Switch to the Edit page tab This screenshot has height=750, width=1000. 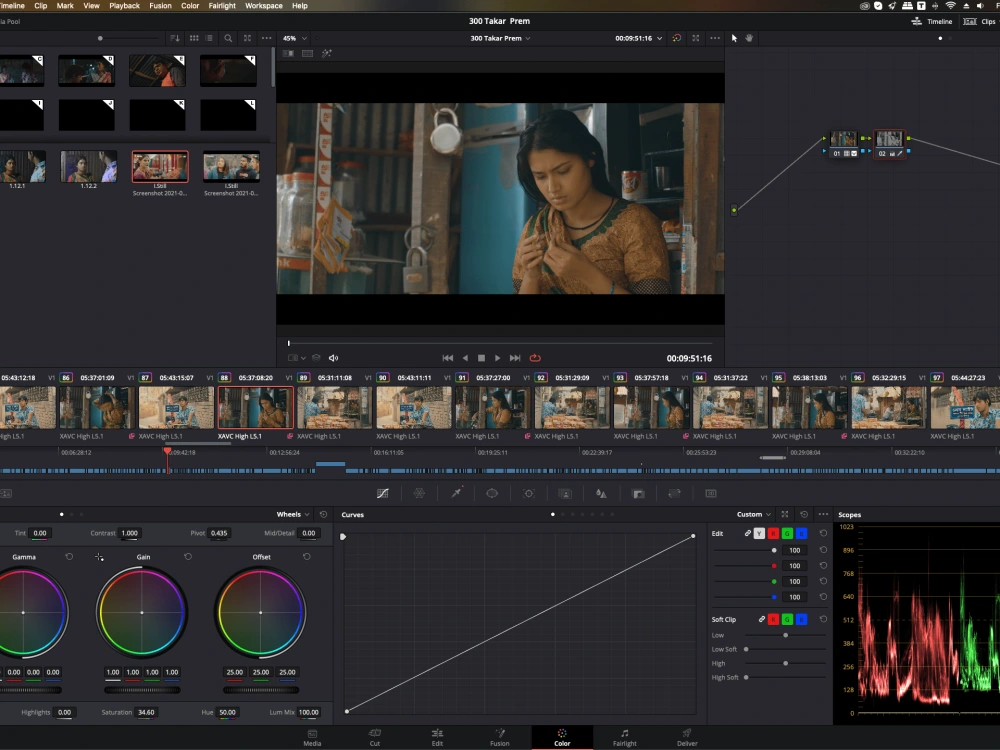click(x=437, y=738)
